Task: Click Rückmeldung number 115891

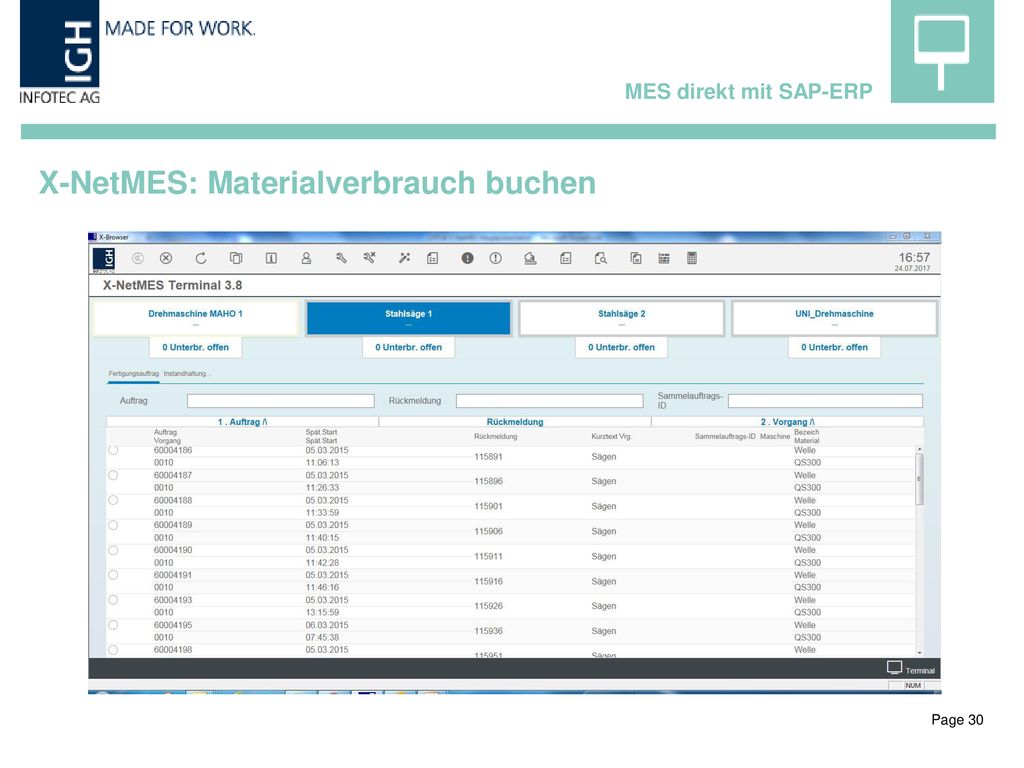Action: click(x=488, y=456)
